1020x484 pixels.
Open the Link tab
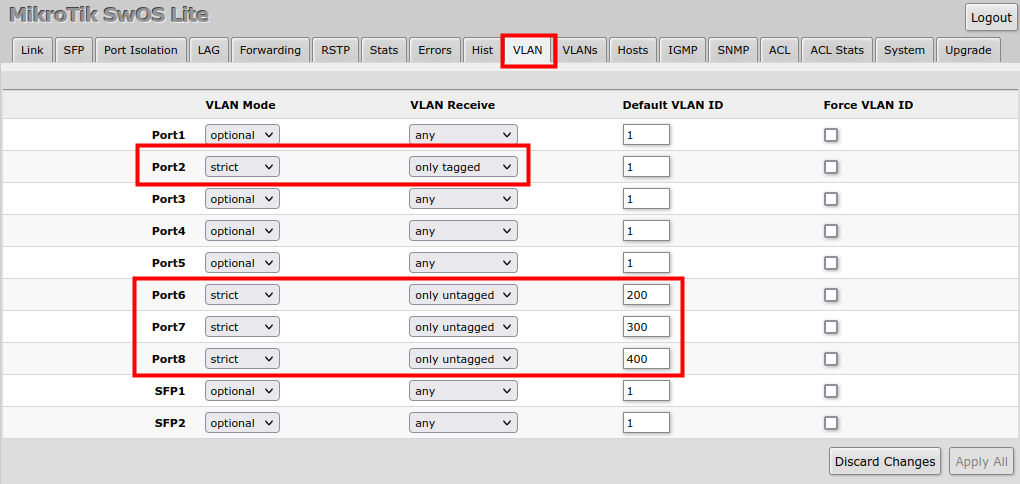(32, 50)
